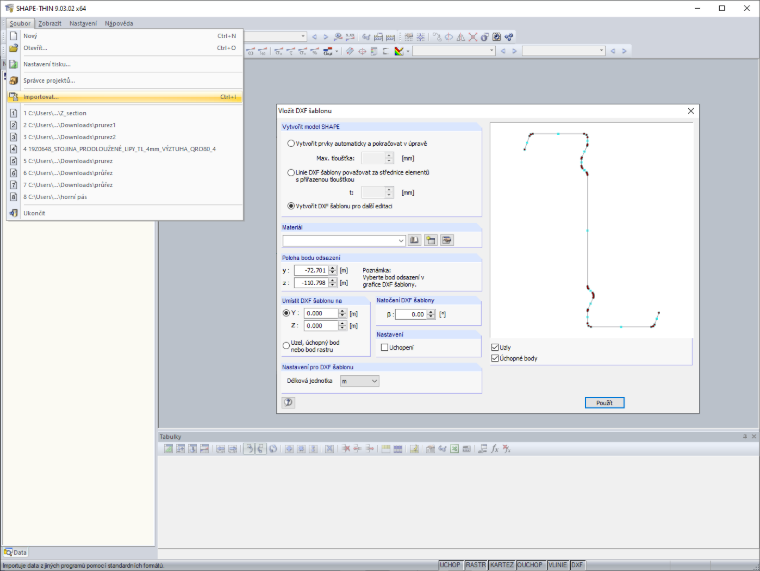
Task: Open the material library book icon
Action: pyautogui.click(x=414, y=240)
